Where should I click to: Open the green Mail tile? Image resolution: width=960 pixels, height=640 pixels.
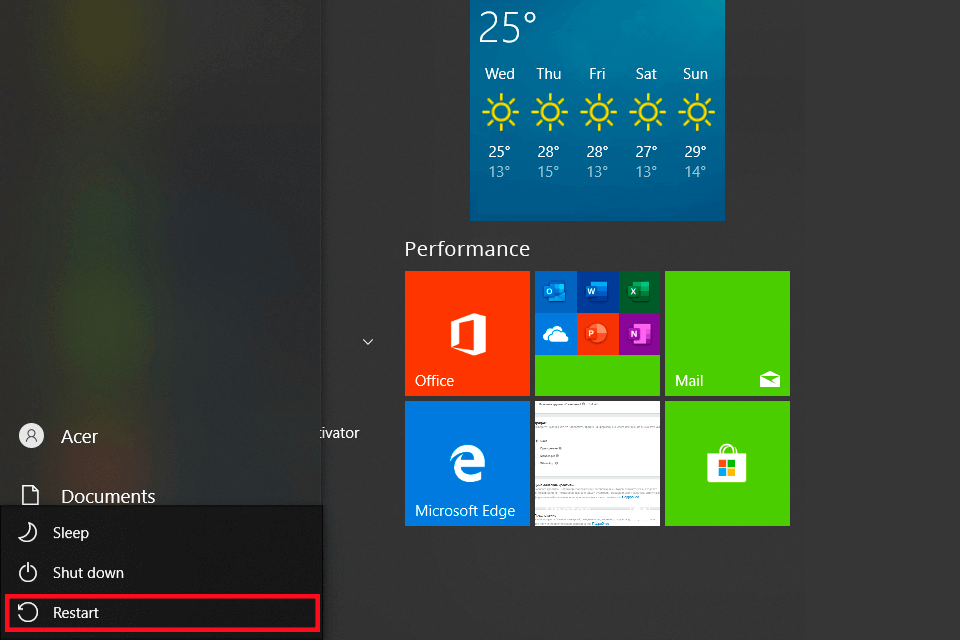pos(727,333)
